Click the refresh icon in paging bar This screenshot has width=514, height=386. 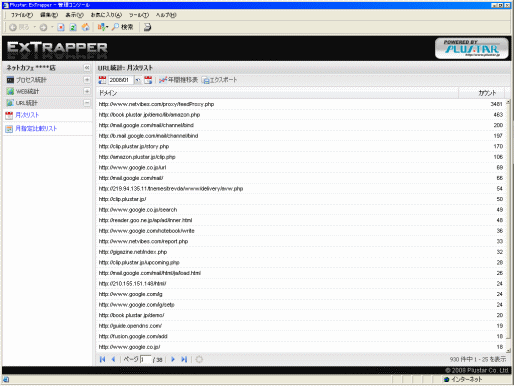199,359
